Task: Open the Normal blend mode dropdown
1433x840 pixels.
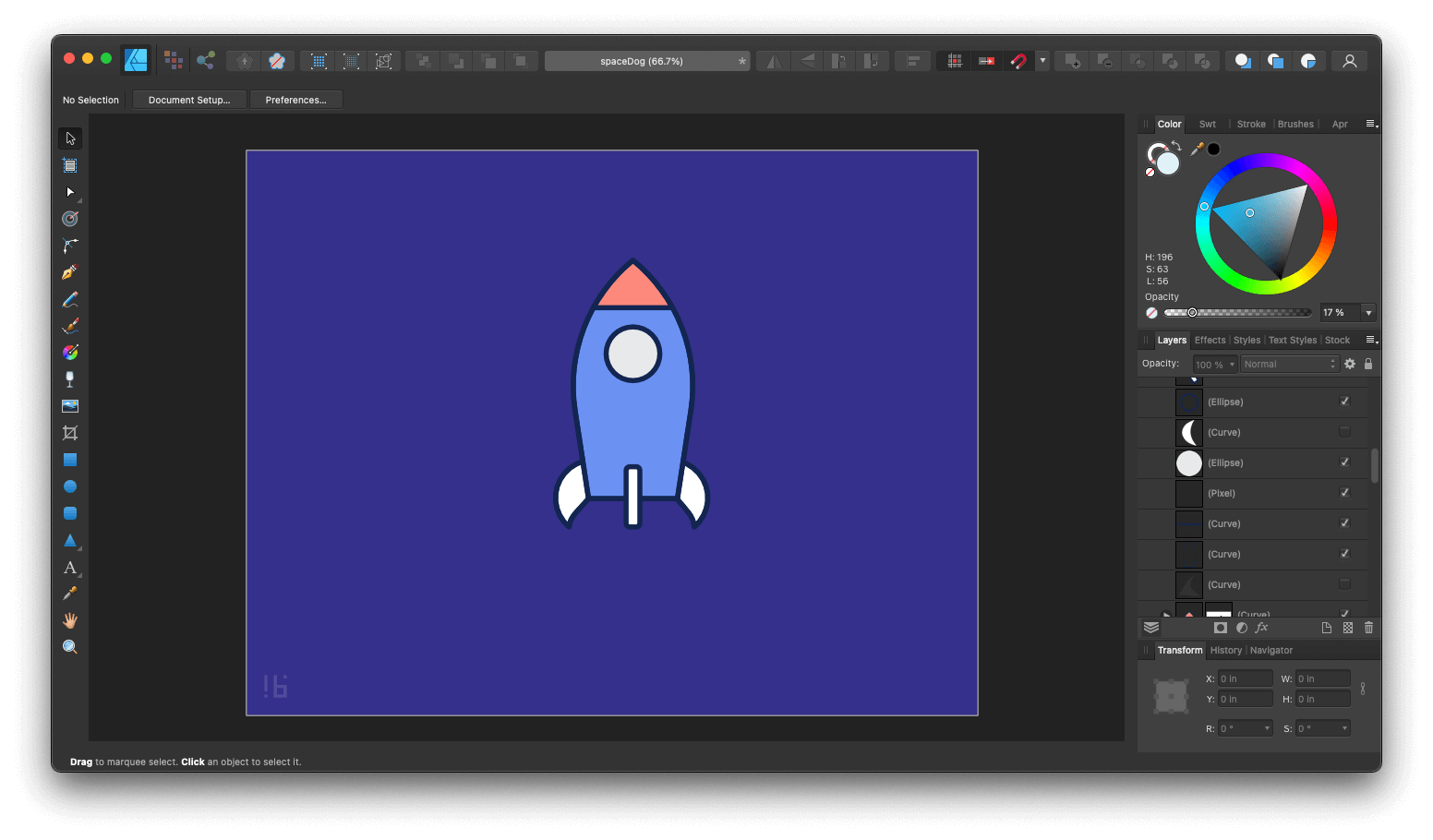Action: point(1289,364)
